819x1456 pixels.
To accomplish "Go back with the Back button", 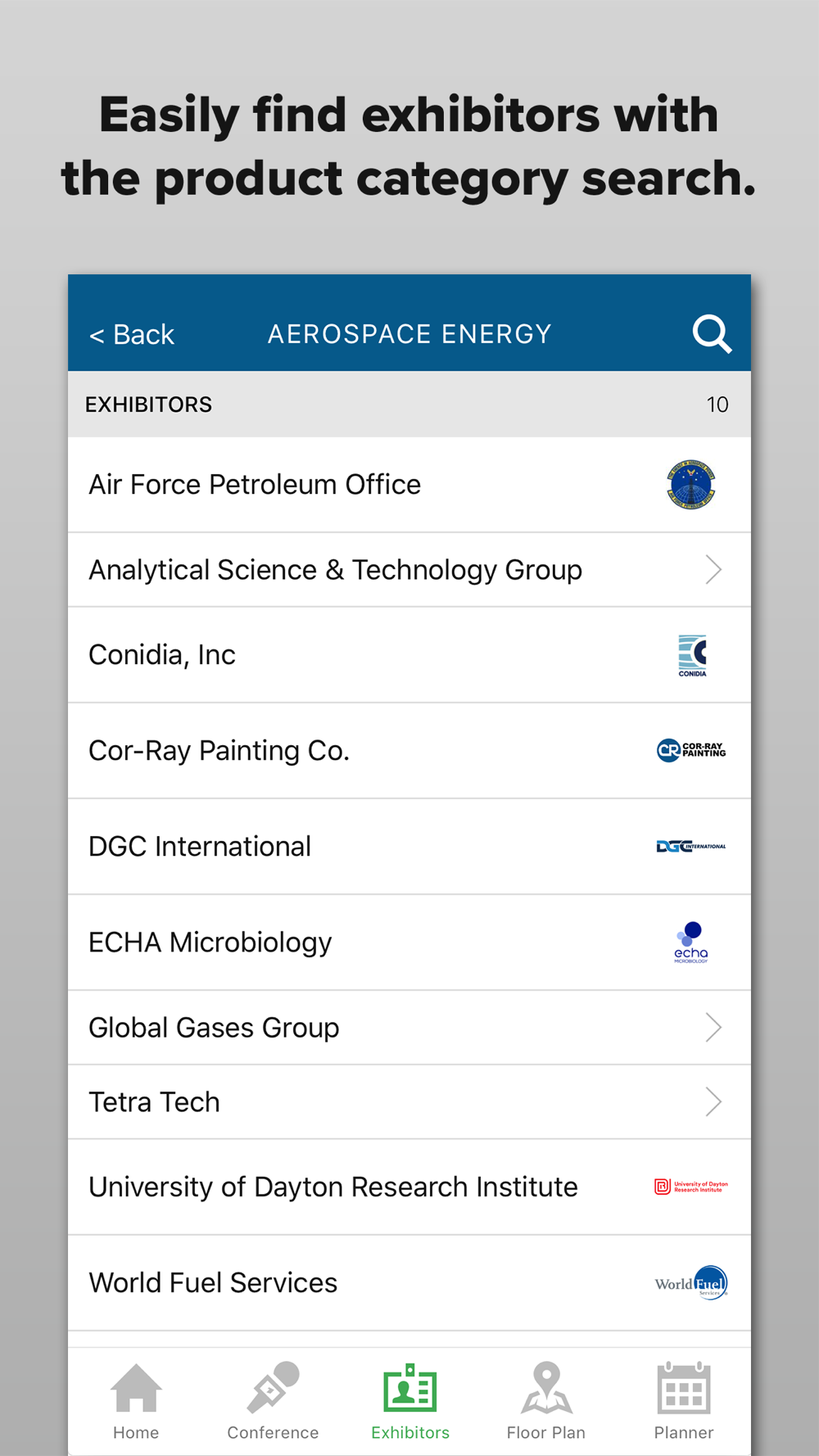I will point(132,334).
